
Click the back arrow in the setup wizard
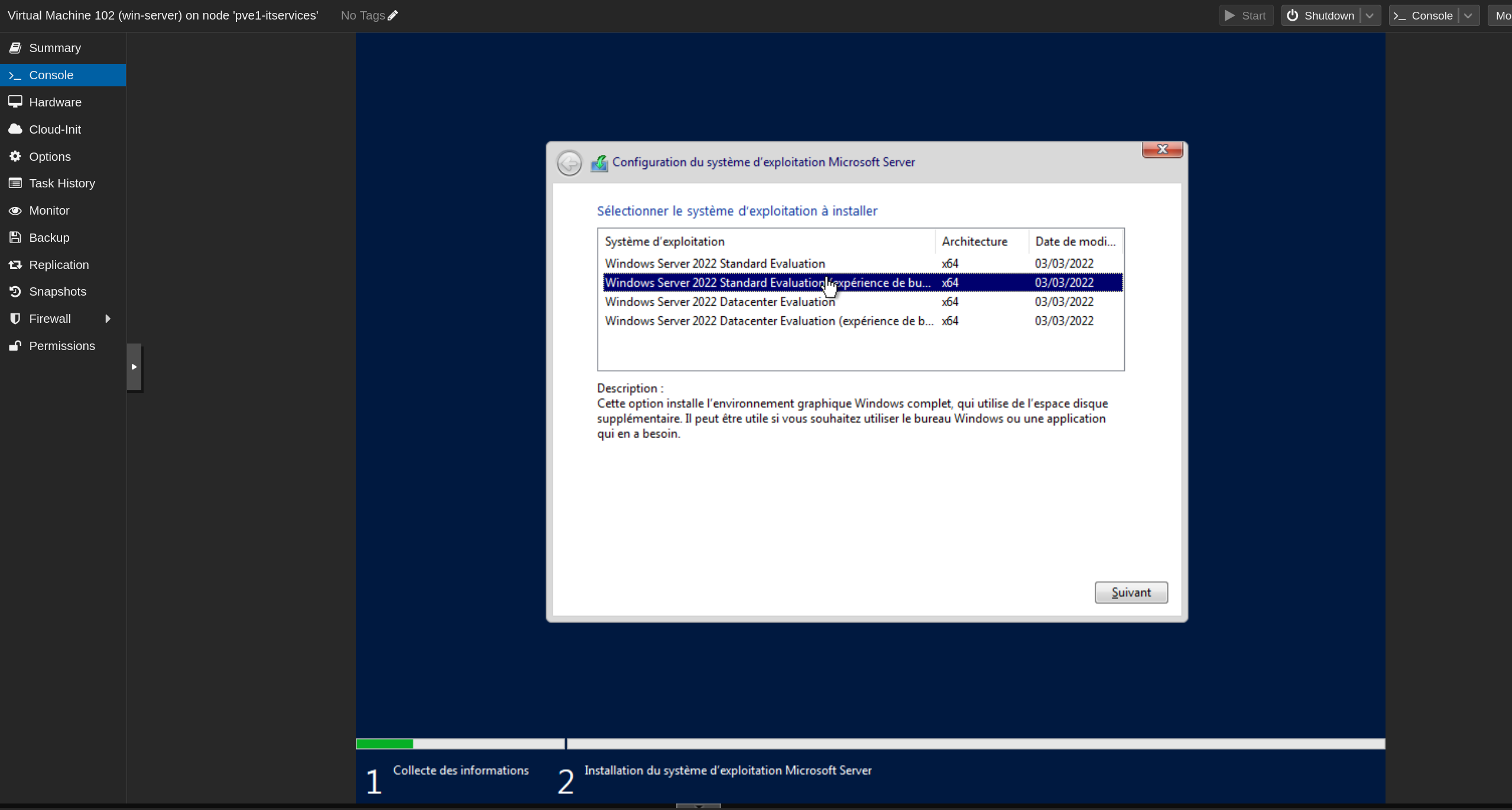point(569,163)
